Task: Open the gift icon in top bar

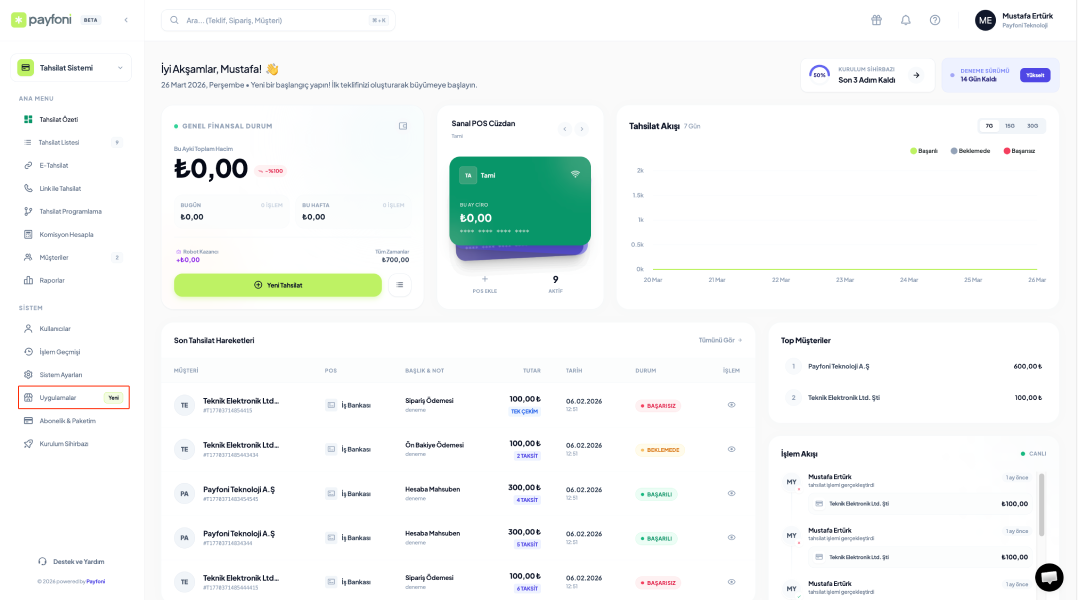Action: point(876,20)
